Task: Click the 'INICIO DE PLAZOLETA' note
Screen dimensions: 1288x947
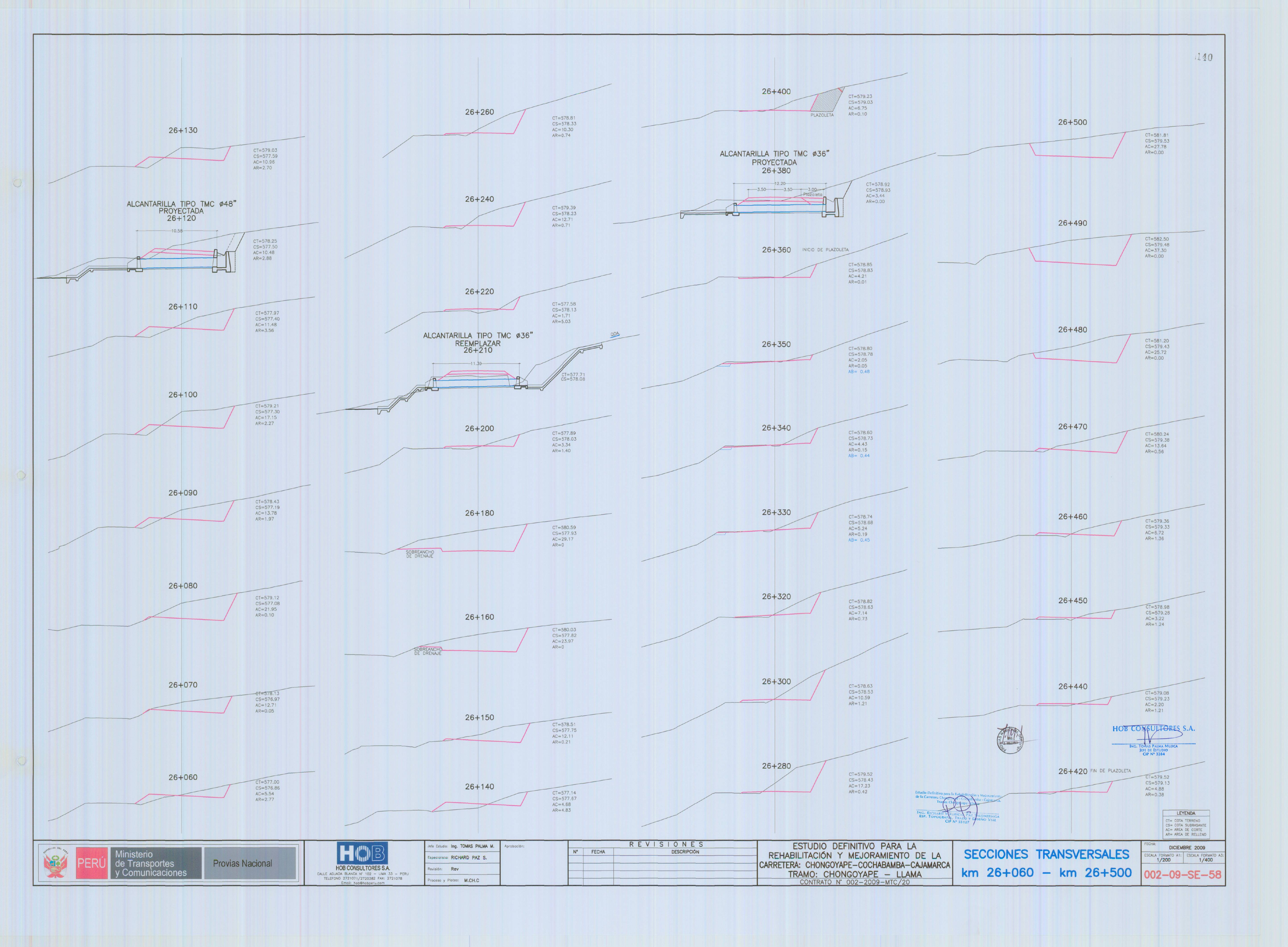Action: [x=825, y=250]
